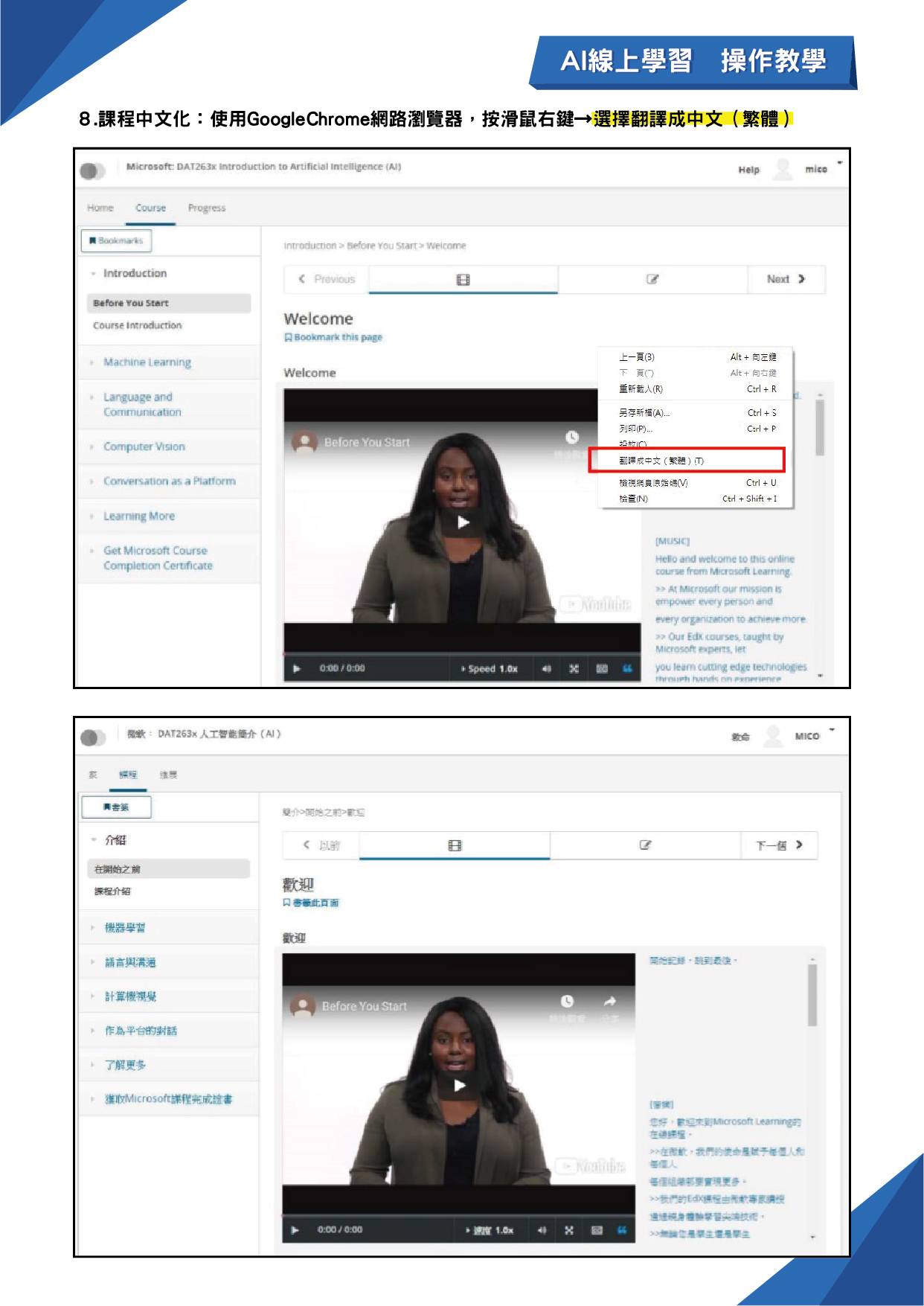The image size is (924, 1306).
Task: Click the Next button
Action: pyautogui.click(x=786, y=279)
